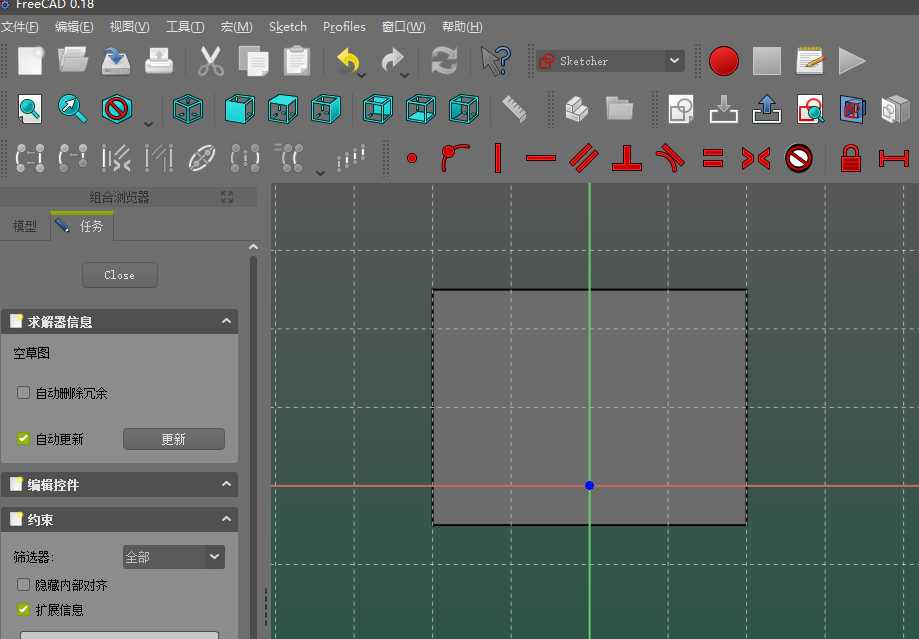
Task: Open 帮助 menu
Action: click(462, 27)
